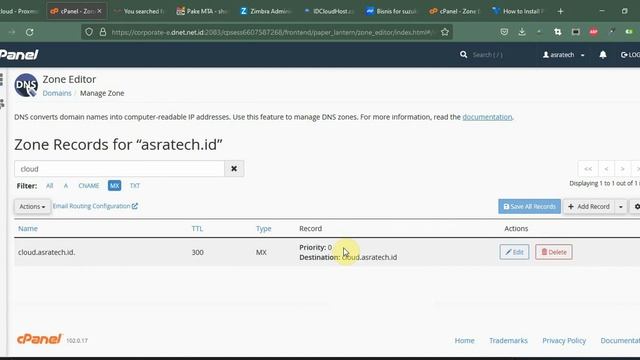Click the cloud.asratech.id. name cell
640x360 pixels.
click(47, 252)
